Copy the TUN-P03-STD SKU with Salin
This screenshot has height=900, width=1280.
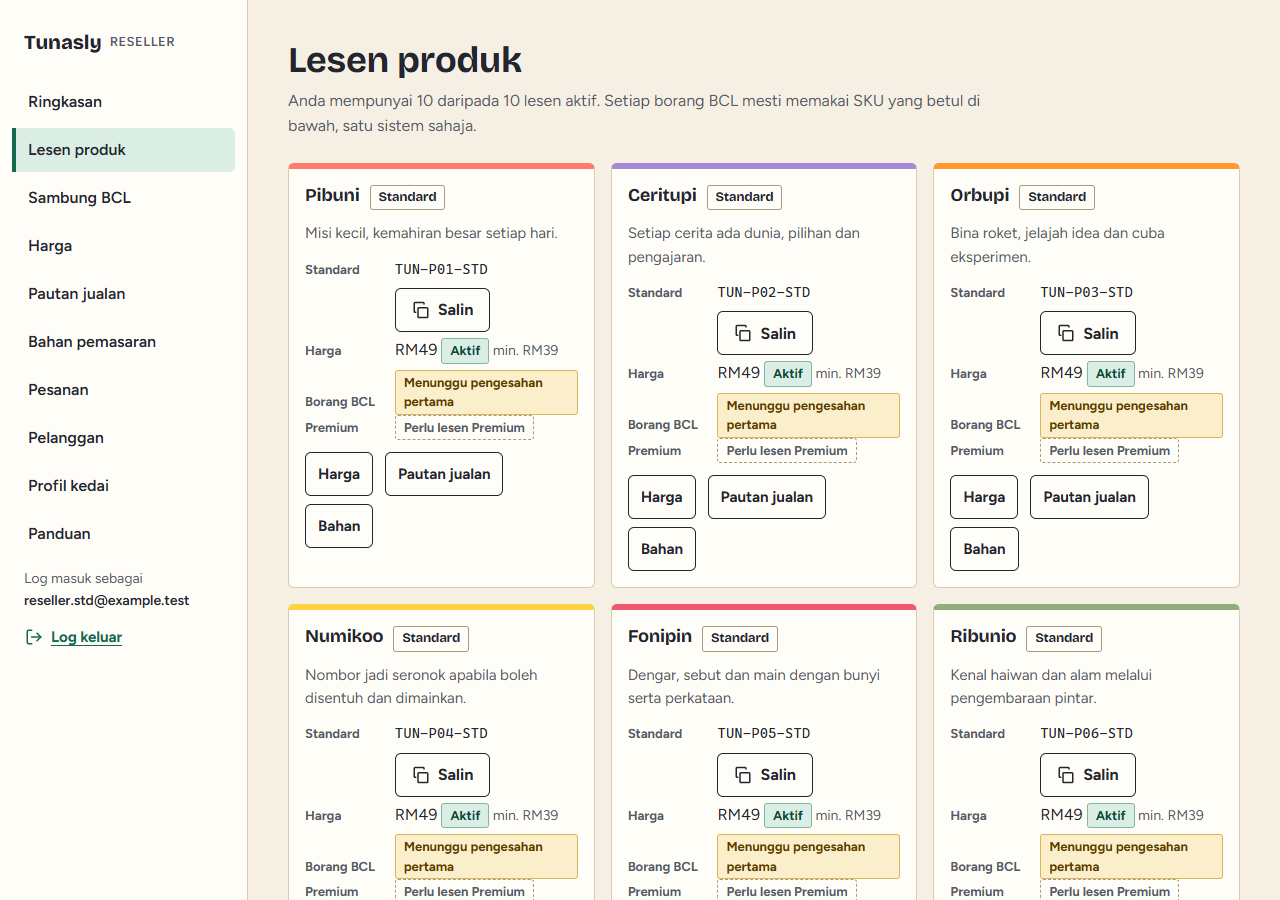(1088, 333)
